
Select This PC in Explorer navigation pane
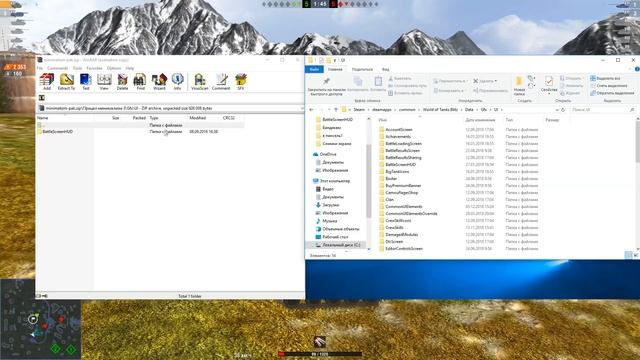coord(335,181)
